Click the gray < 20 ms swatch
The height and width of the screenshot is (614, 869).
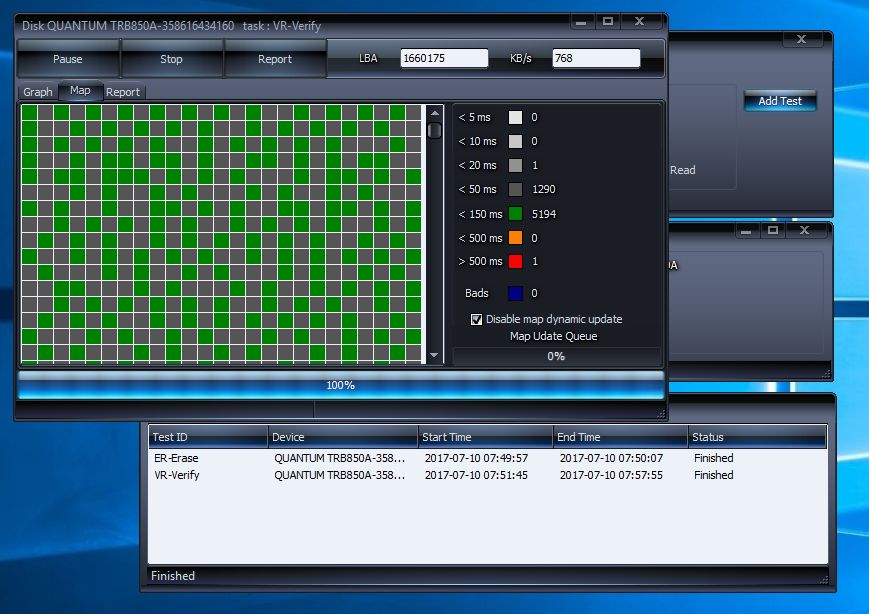point(515,165)
